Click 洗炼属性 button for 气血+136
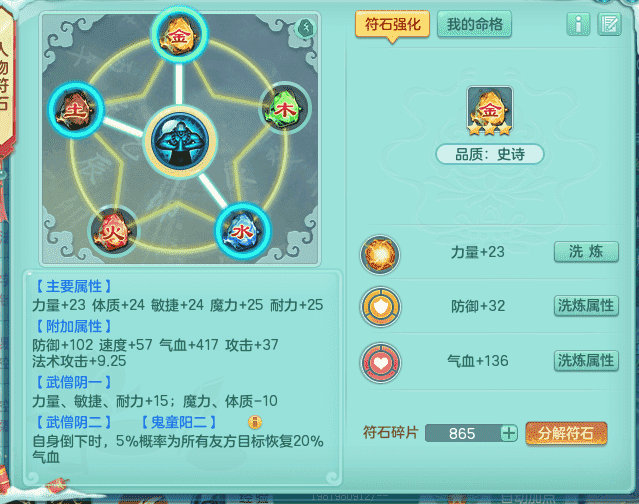The height and width of the screenshot is (504, 639). point(586,361)
